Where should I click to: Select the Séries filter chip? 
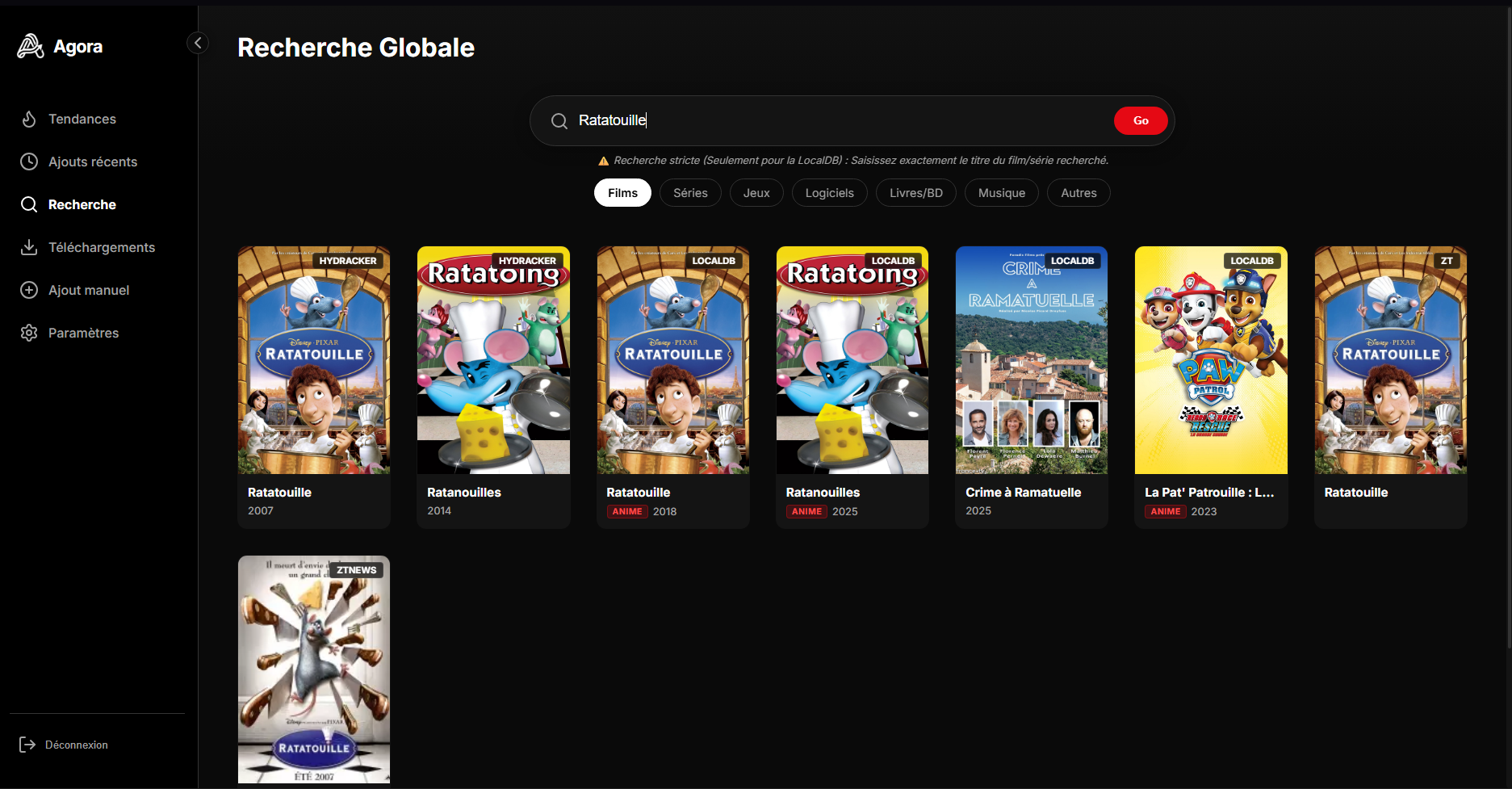click(690, 193)
